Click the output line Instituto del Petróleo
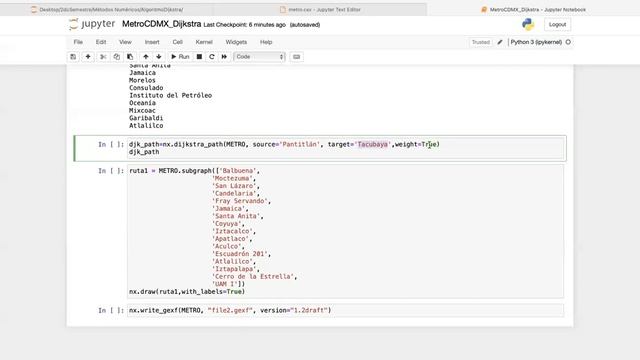The width and height of the screenshot is (640, 360). click(x=171, y=96)
